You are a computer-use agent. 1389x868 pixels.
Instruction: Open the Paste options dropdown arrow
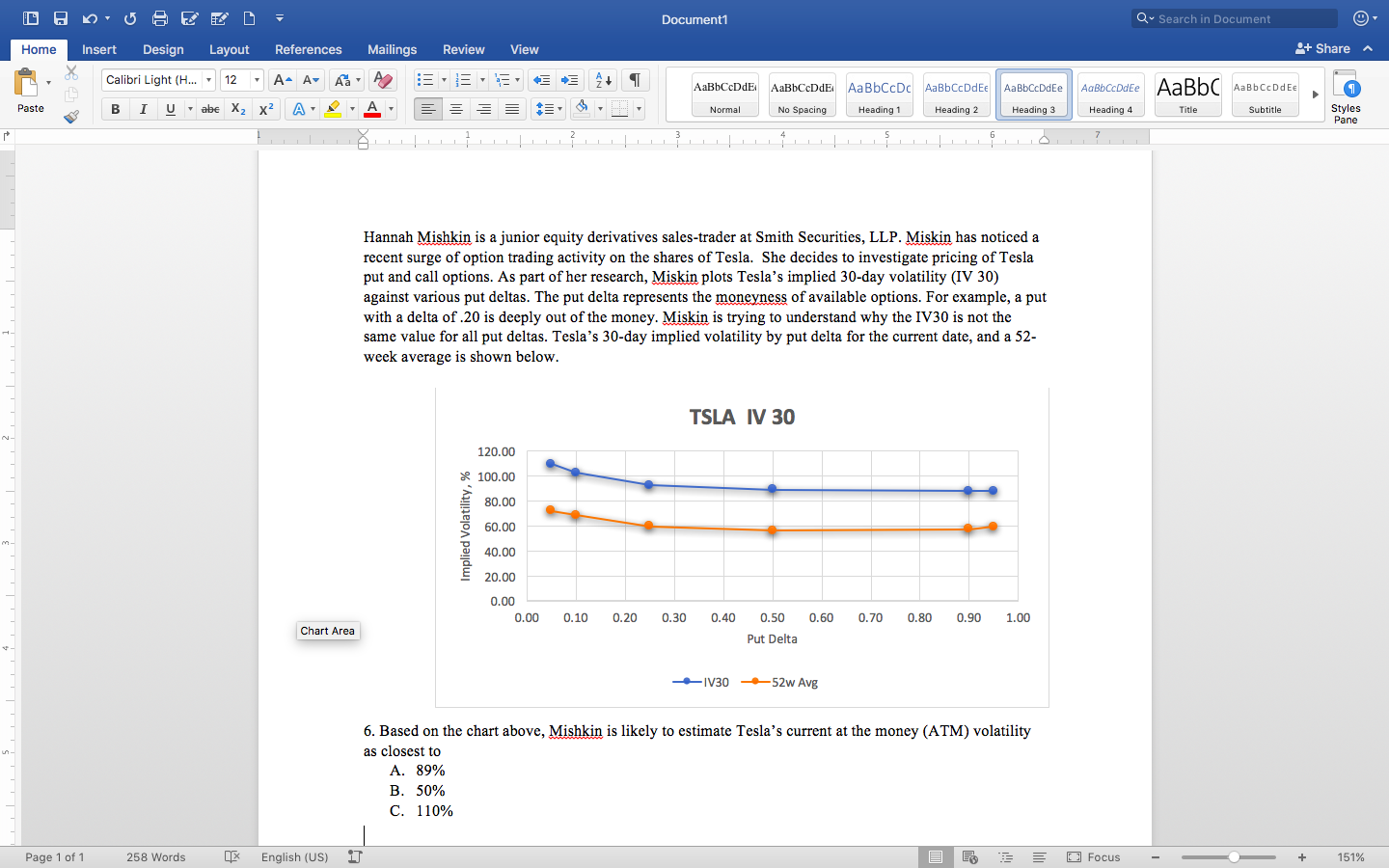pos(48,83)
